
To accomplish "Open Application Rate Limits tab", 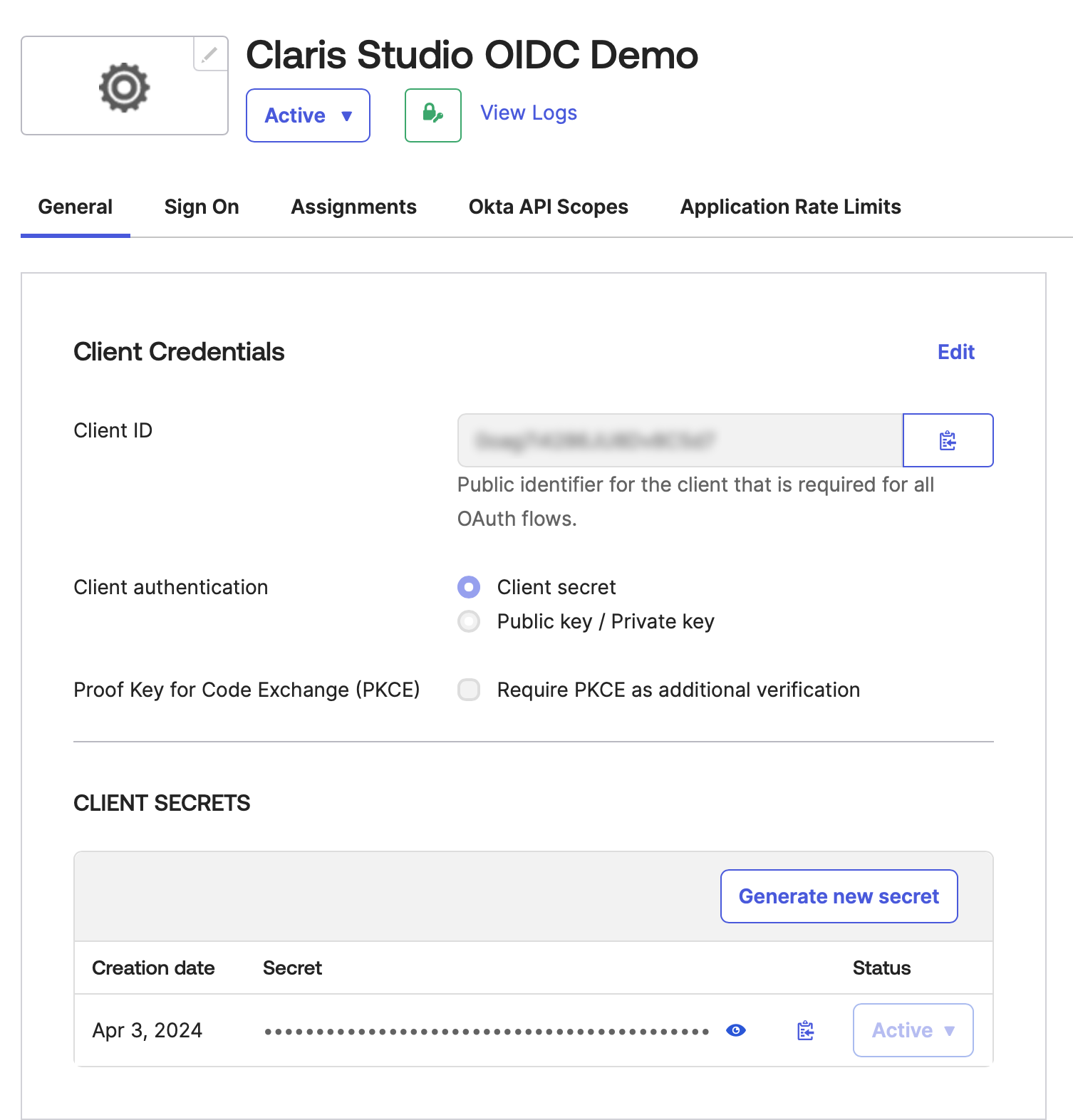I will coord(790,207).
